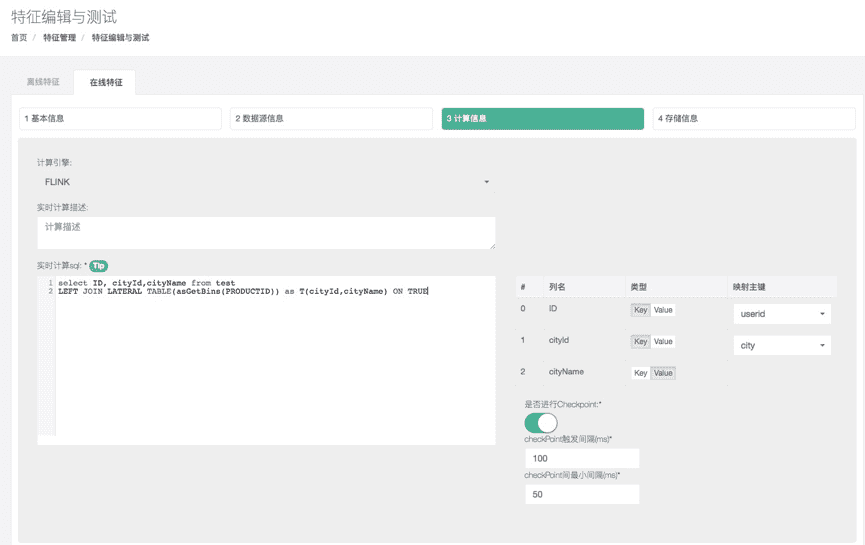Click the 计算描述 description text area
This screenshot has height=545, width=865.
(x=266, y=233)
